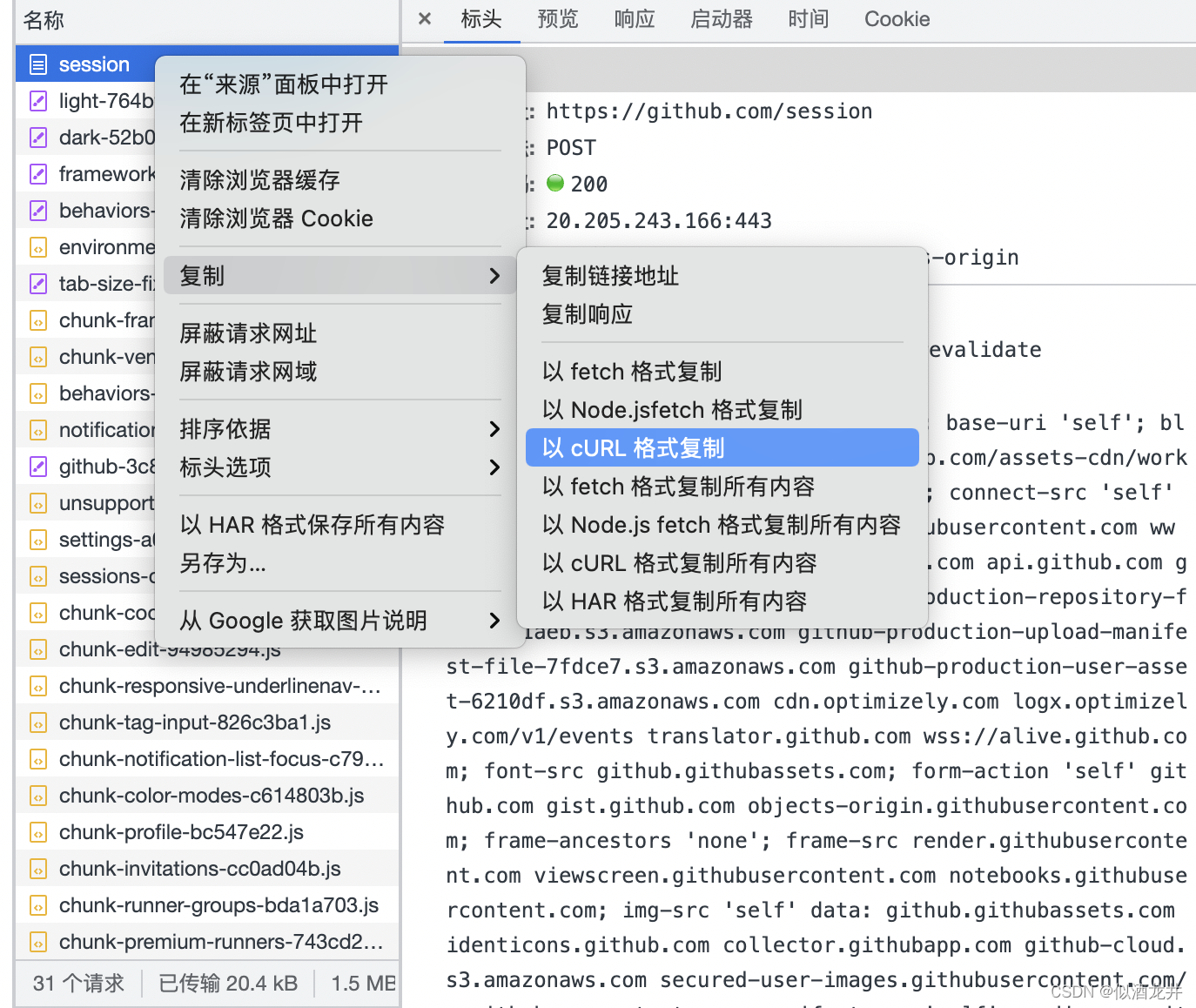Click the 200 status code value
1196x1008 pixels.
(589, 185)
